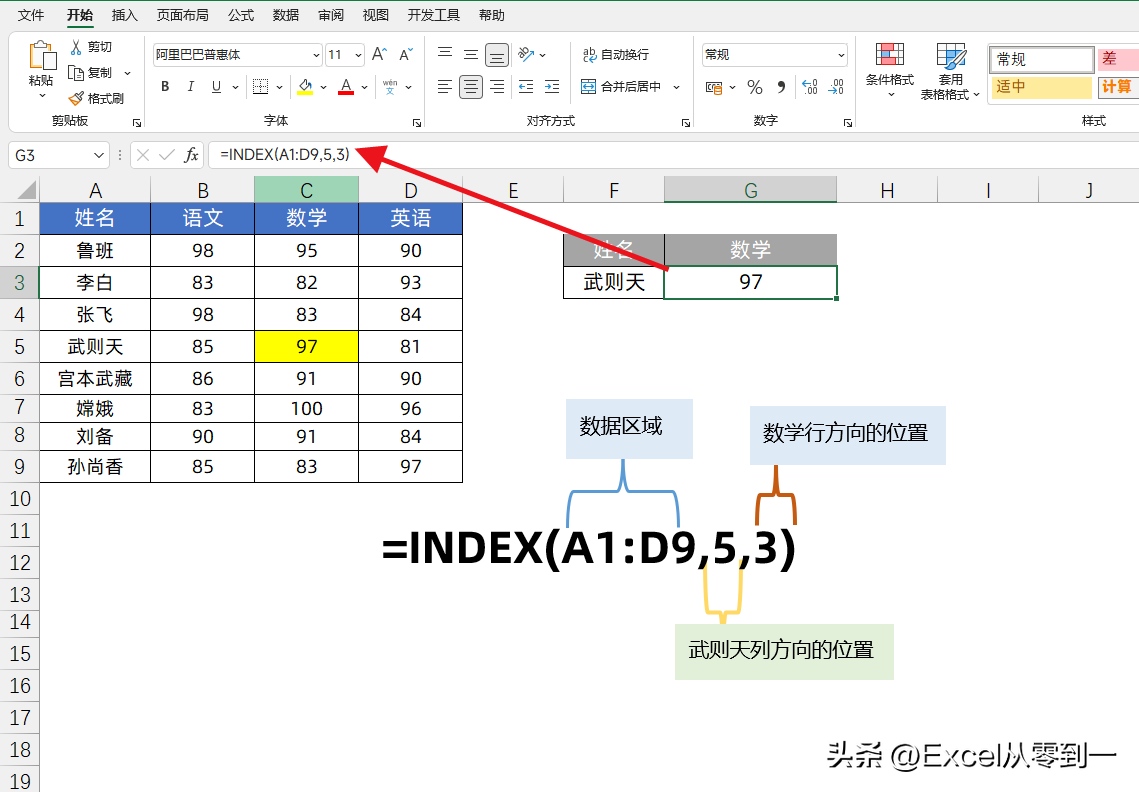Set top vertical alignment
This screenshot has height=792, width=1139.
(x=445, y=54)
